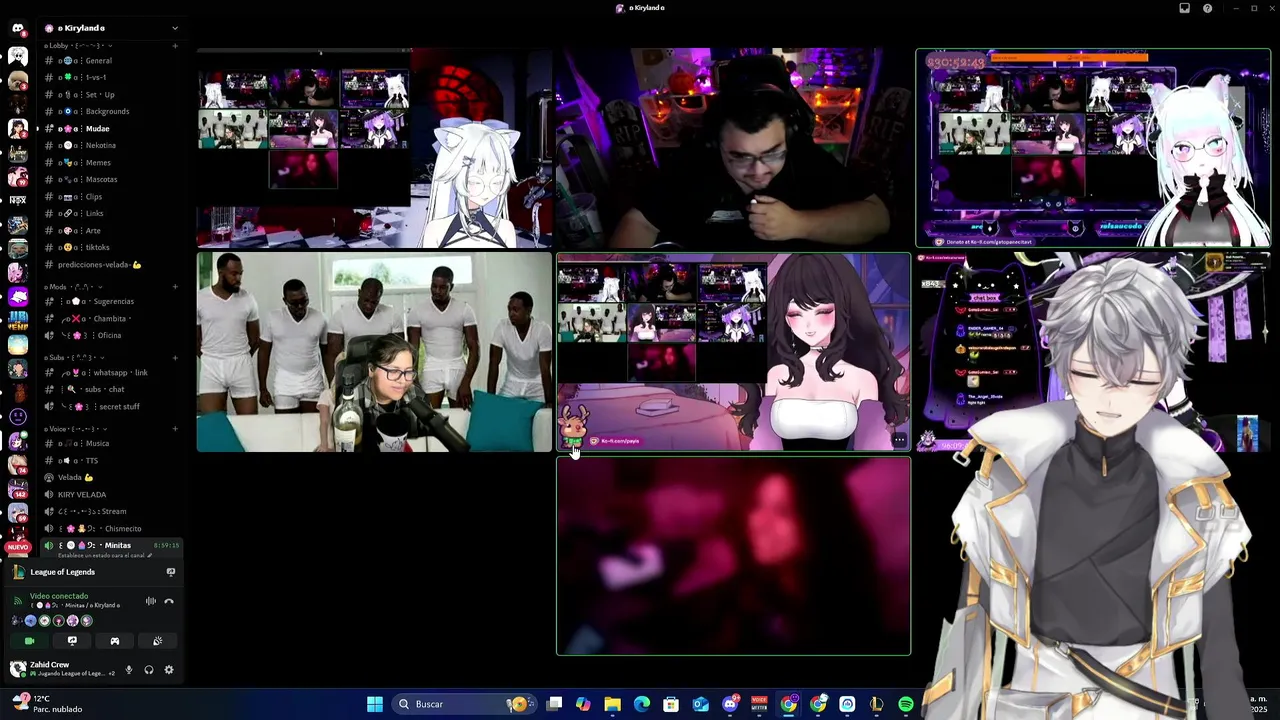Set a channel status for Minitas
The height and width of the screenshot is (720, 1280).
click(x=103, y=556)
